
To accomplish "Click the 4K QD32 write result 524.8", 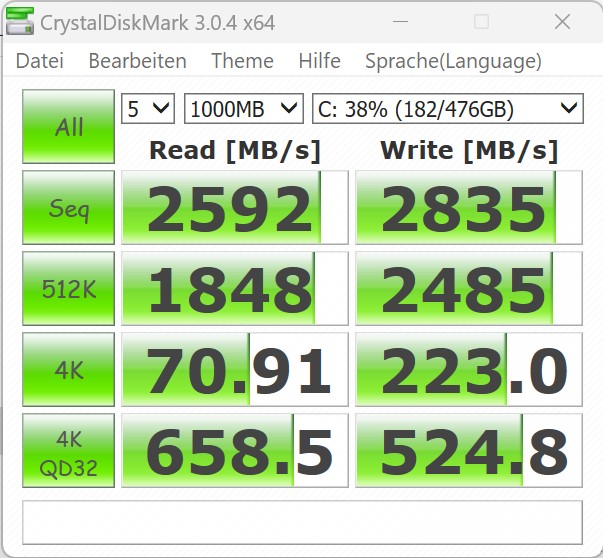I will [x=469, y=451].
